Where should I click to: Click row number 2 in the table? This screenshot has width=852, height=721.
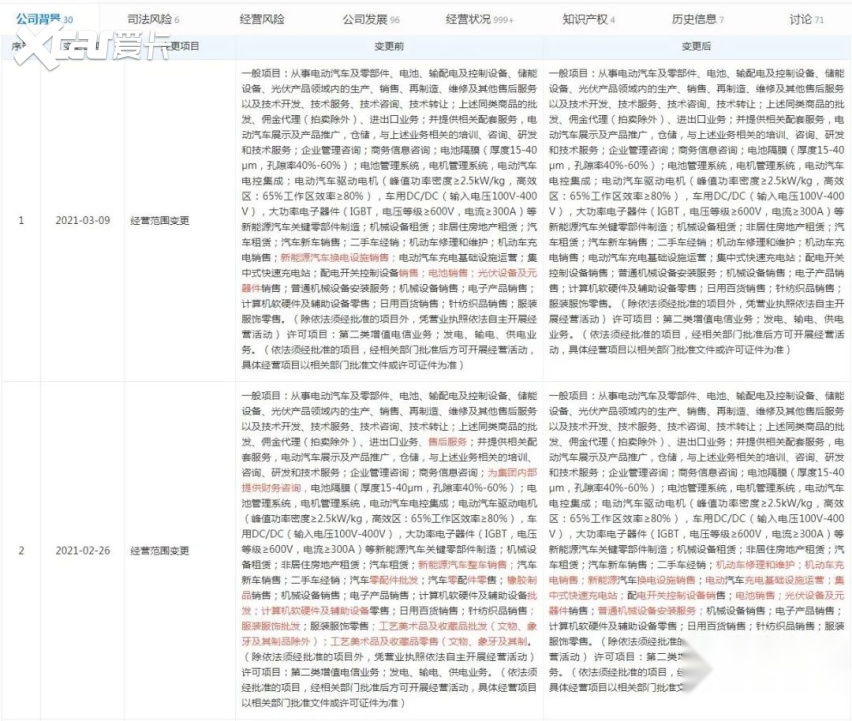[22, 550]
